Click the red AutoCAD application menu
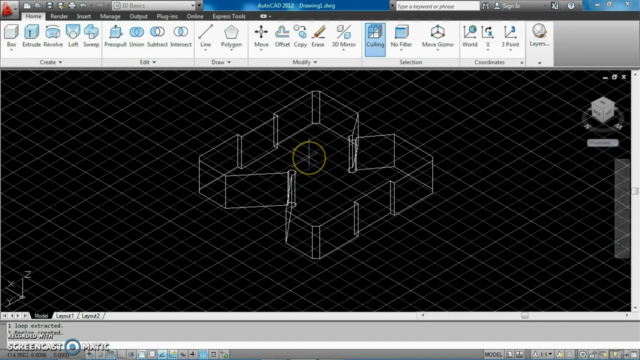 7,9
